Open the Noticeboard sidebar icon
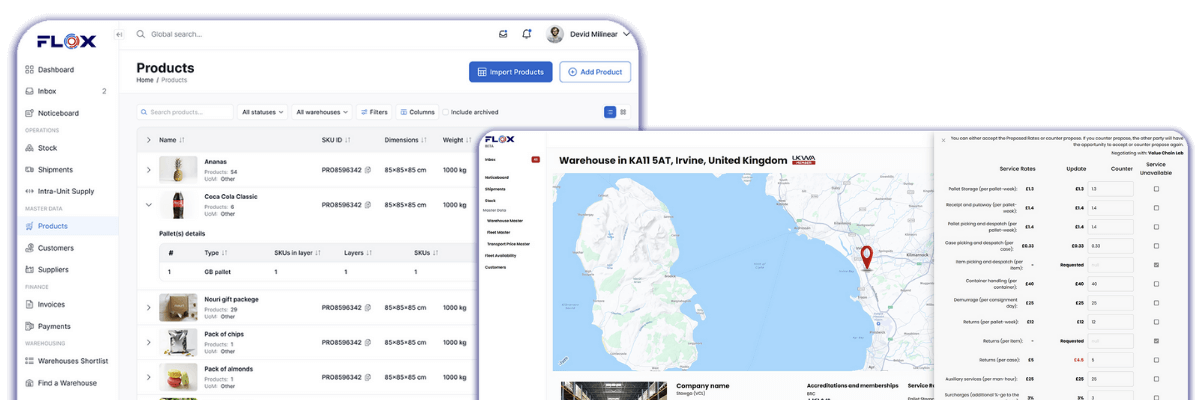 (29, 113)
